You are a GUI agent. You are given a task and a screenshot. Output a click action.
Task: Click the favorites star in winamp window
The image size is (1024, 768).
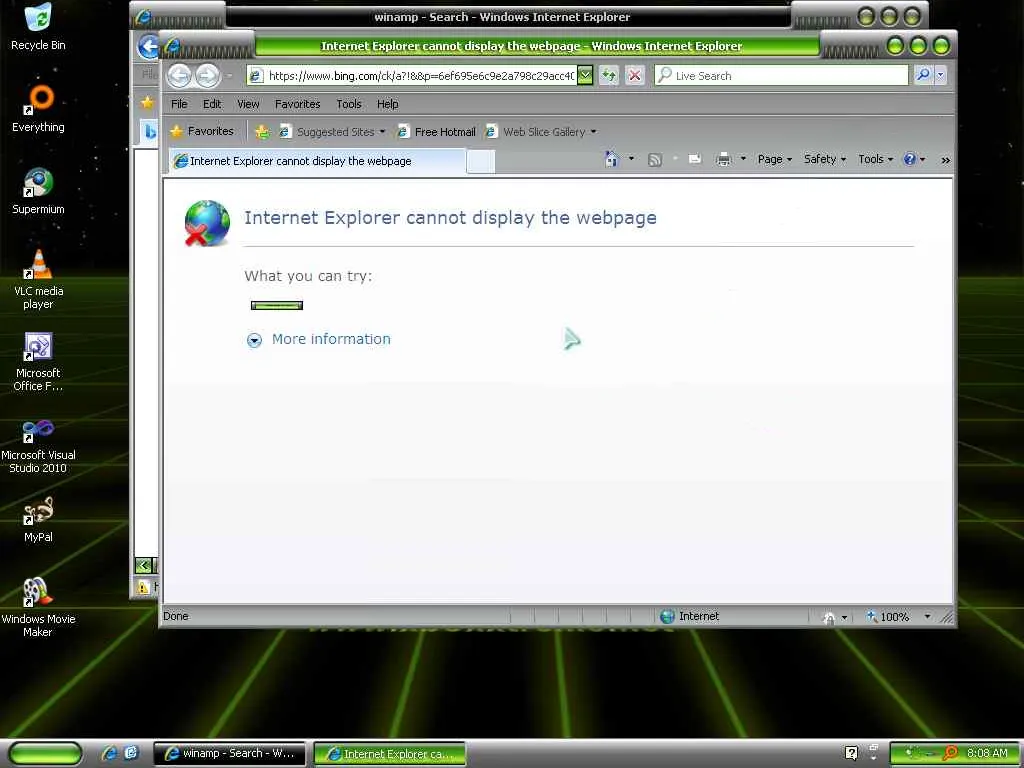[x=148, y=103]
